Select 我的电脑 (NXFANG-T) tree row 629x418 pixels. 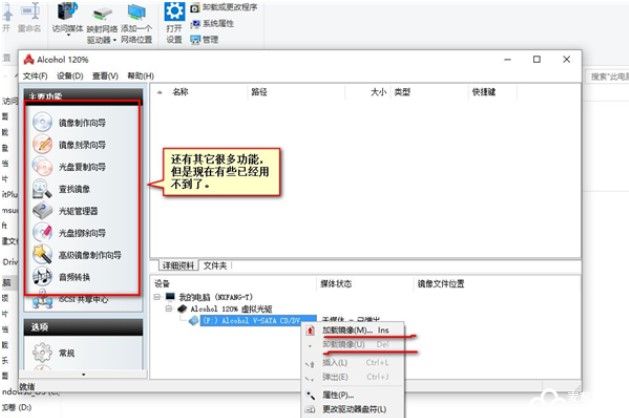click(216, 297)
